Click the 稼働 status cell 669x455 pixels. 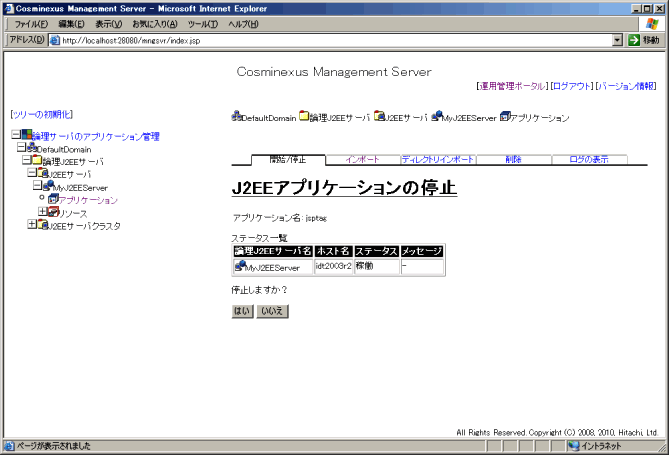(x=377, y=266)
